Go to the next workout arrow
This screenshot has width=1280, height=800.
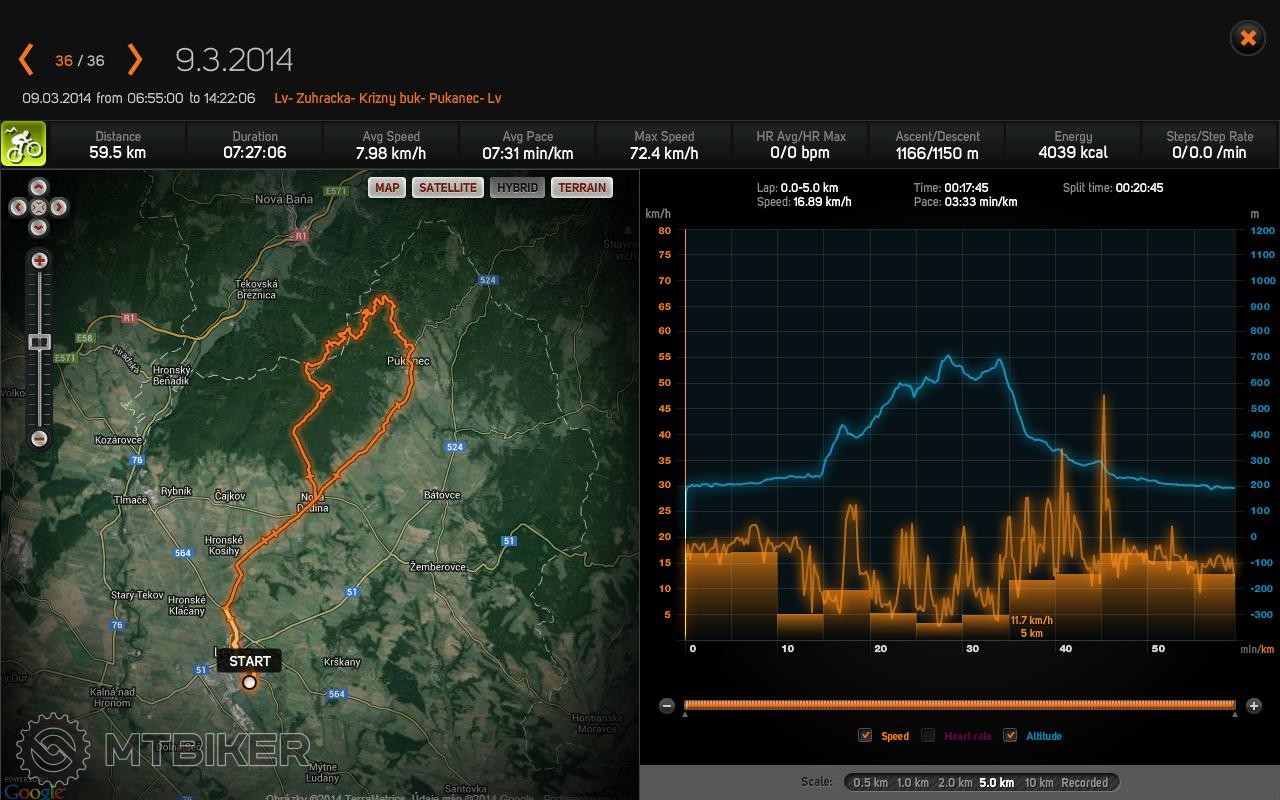[x=135, y=60]
